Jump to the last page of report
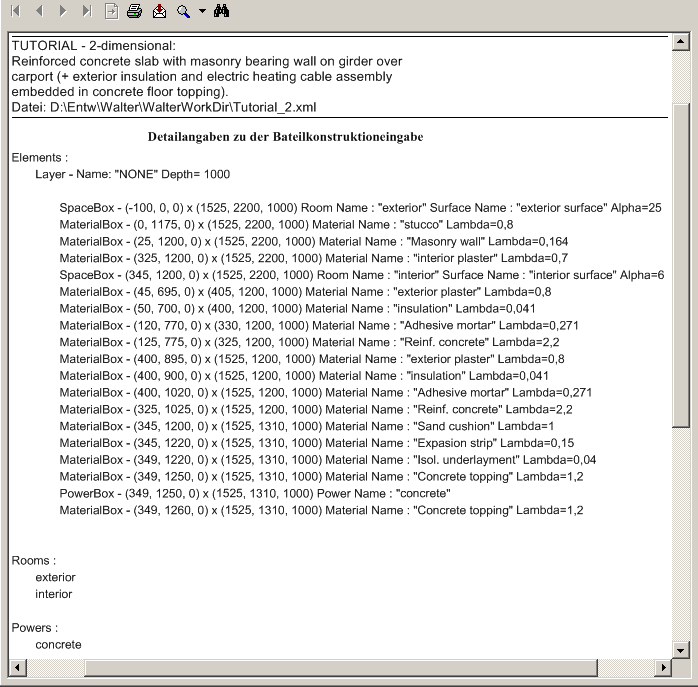Screen dimensions: 698x687 [x=87, y=11]
